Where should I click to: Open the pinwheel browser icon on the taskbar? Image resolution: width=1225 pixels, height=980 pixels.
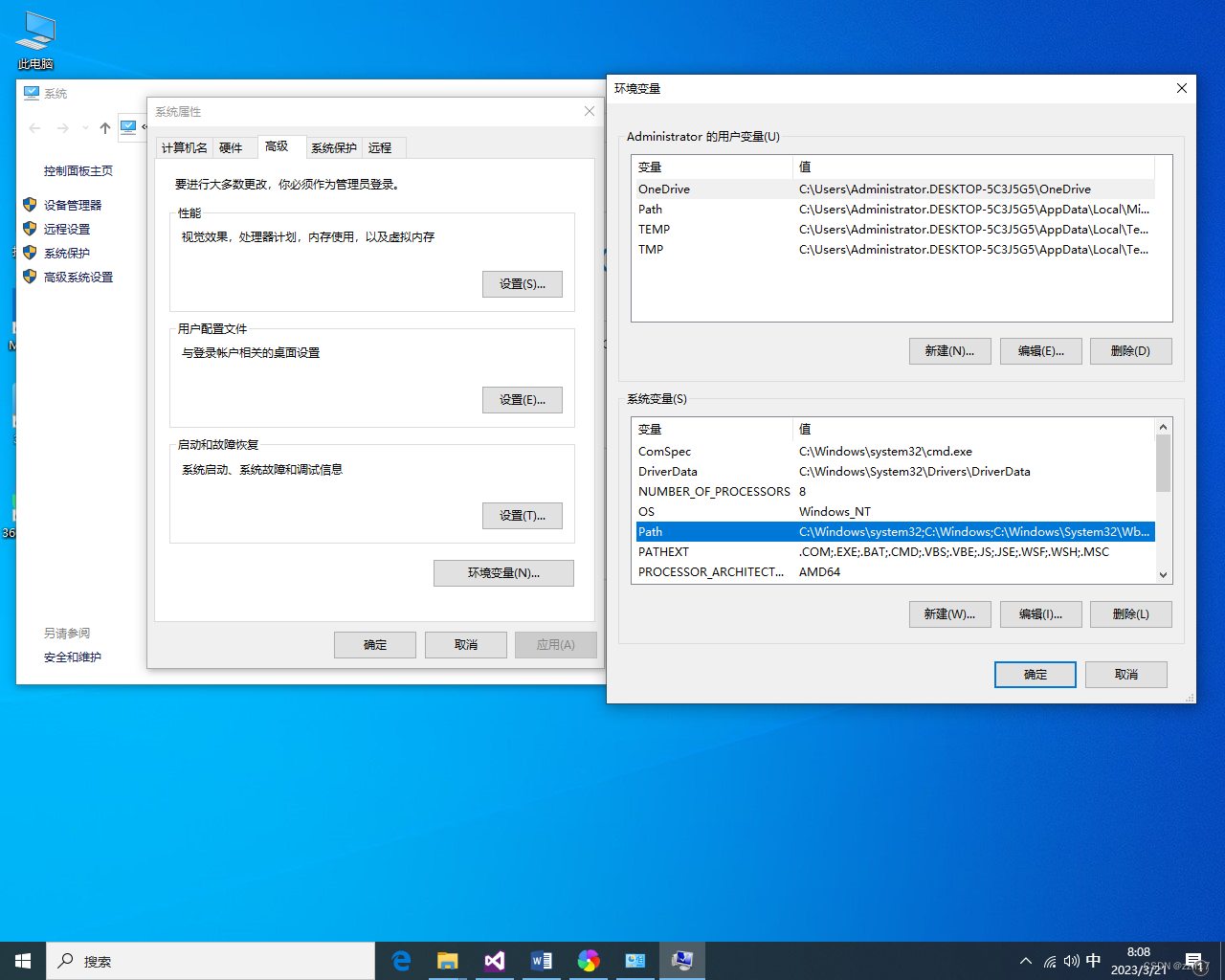point(588,960)
